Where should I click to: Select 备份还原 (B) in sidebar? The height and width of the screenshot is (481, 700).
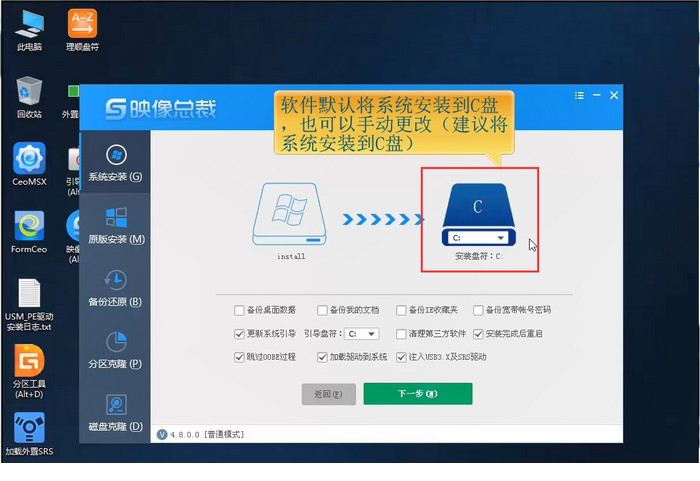tap(115, 288)
